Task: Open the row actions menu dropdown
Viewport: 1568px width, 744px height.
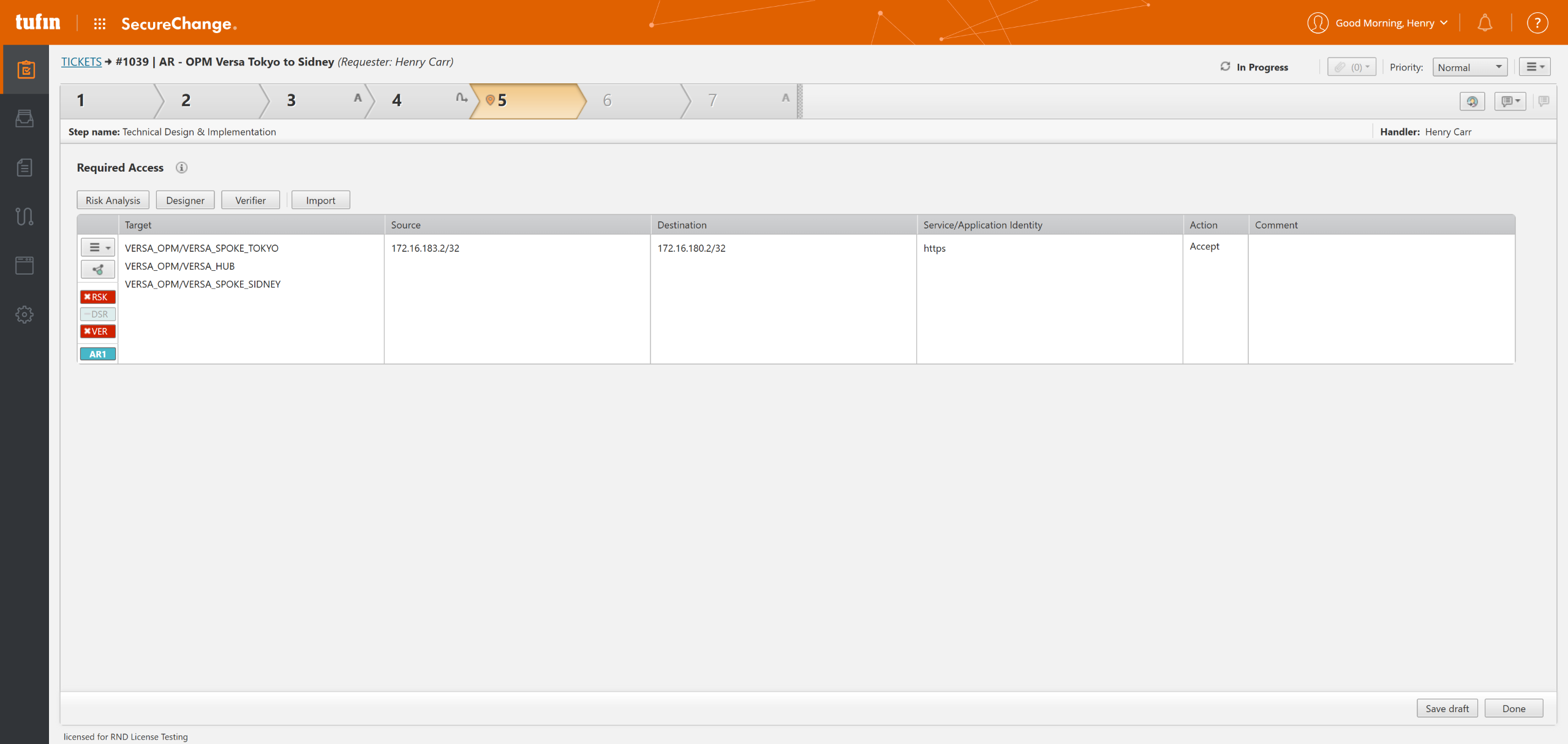Action: 98,248
